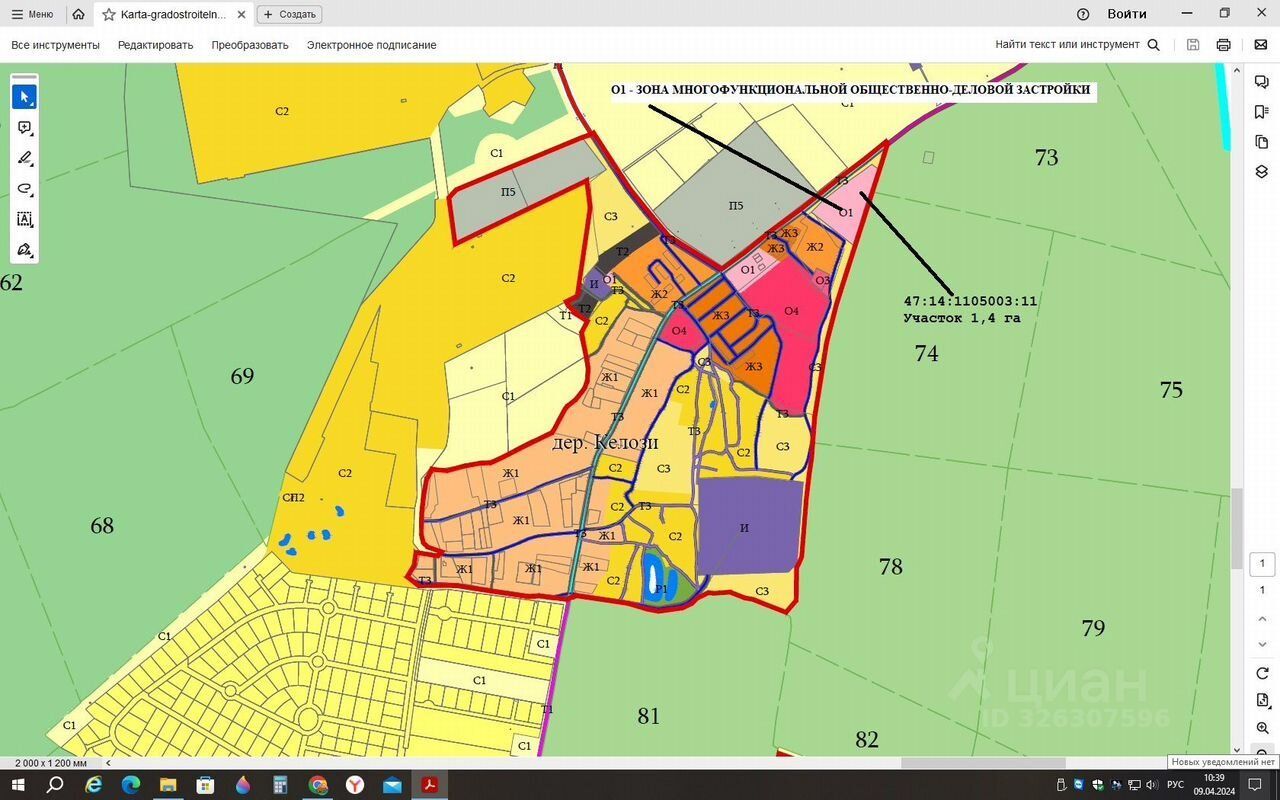Activate the text box tool
Screen dimensions: 1280x800
coord(25,219)
